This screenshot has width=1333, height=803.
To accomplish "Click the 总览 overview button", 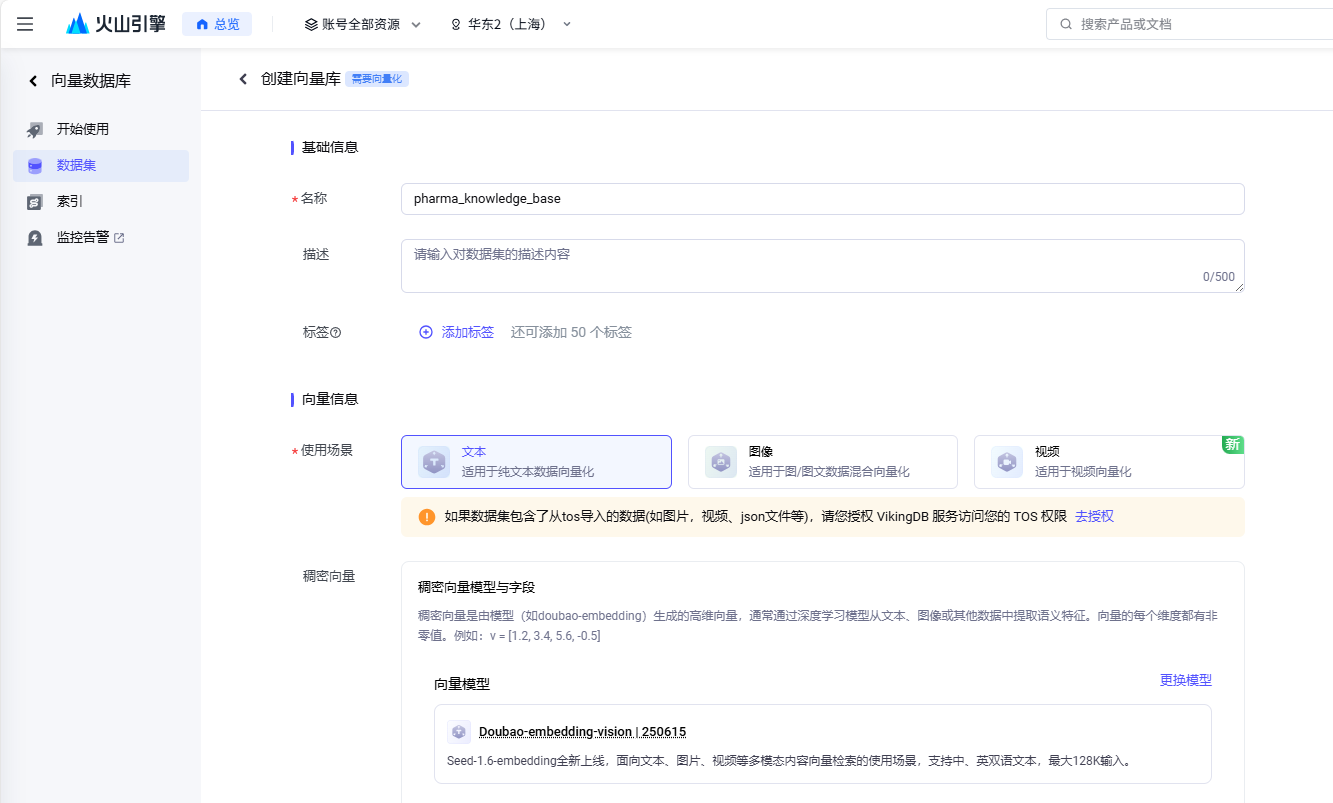I will tap(217, 24).
